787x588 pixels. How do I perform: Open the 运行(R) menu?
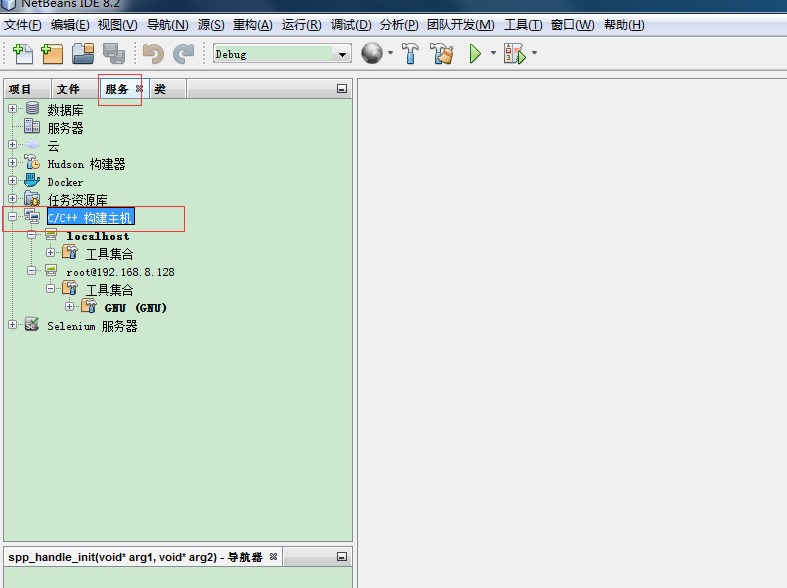click(x=301, y=25)
